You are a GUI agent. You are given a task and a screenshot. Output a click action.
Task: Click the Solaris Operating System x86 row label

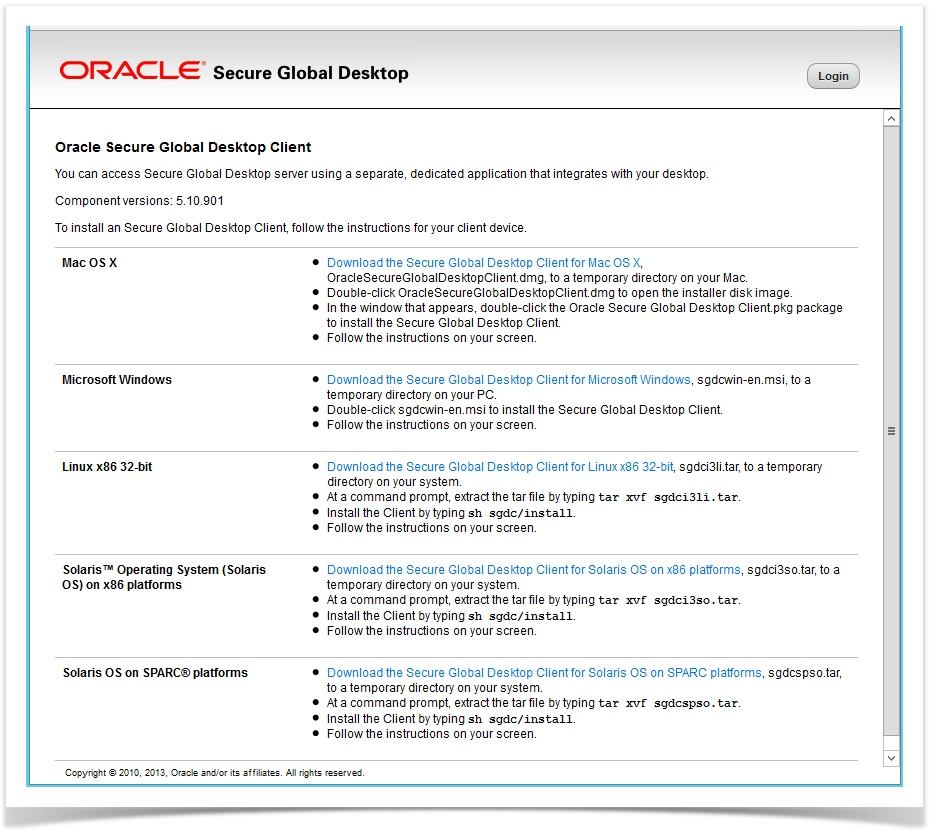(164, 577)
